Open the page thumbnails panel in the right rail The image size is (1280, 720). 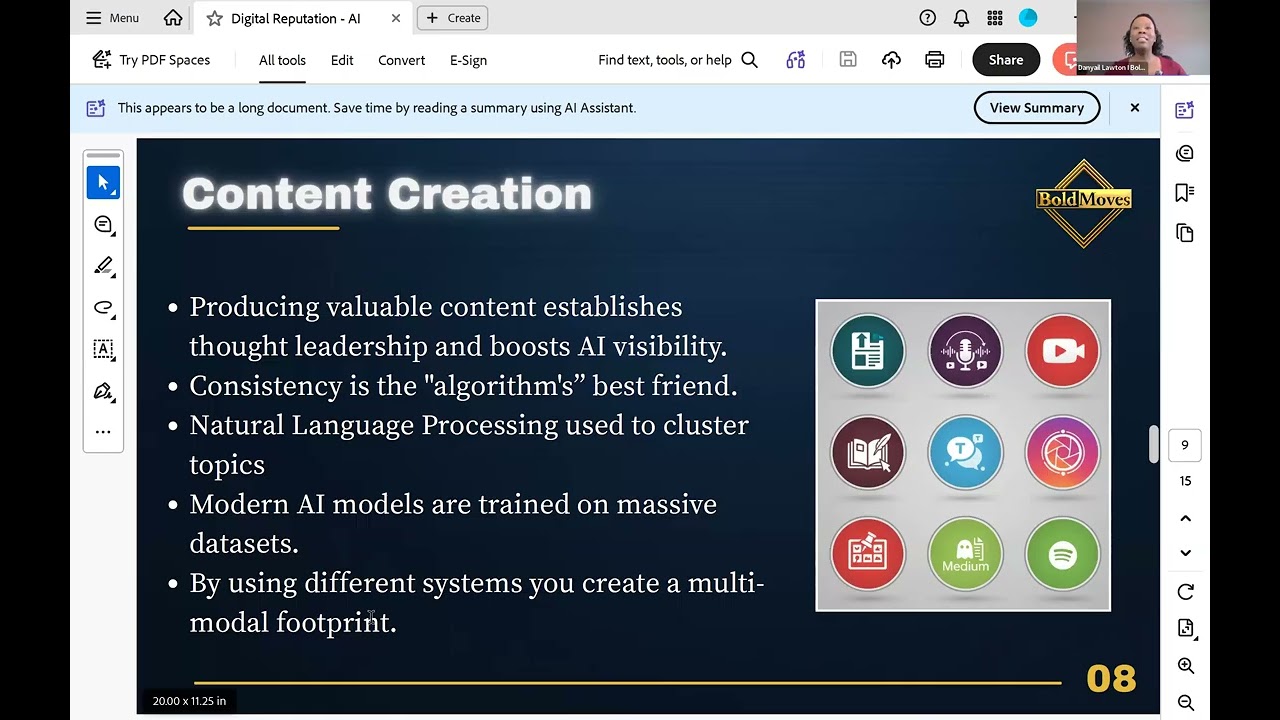pos(1185,233)
